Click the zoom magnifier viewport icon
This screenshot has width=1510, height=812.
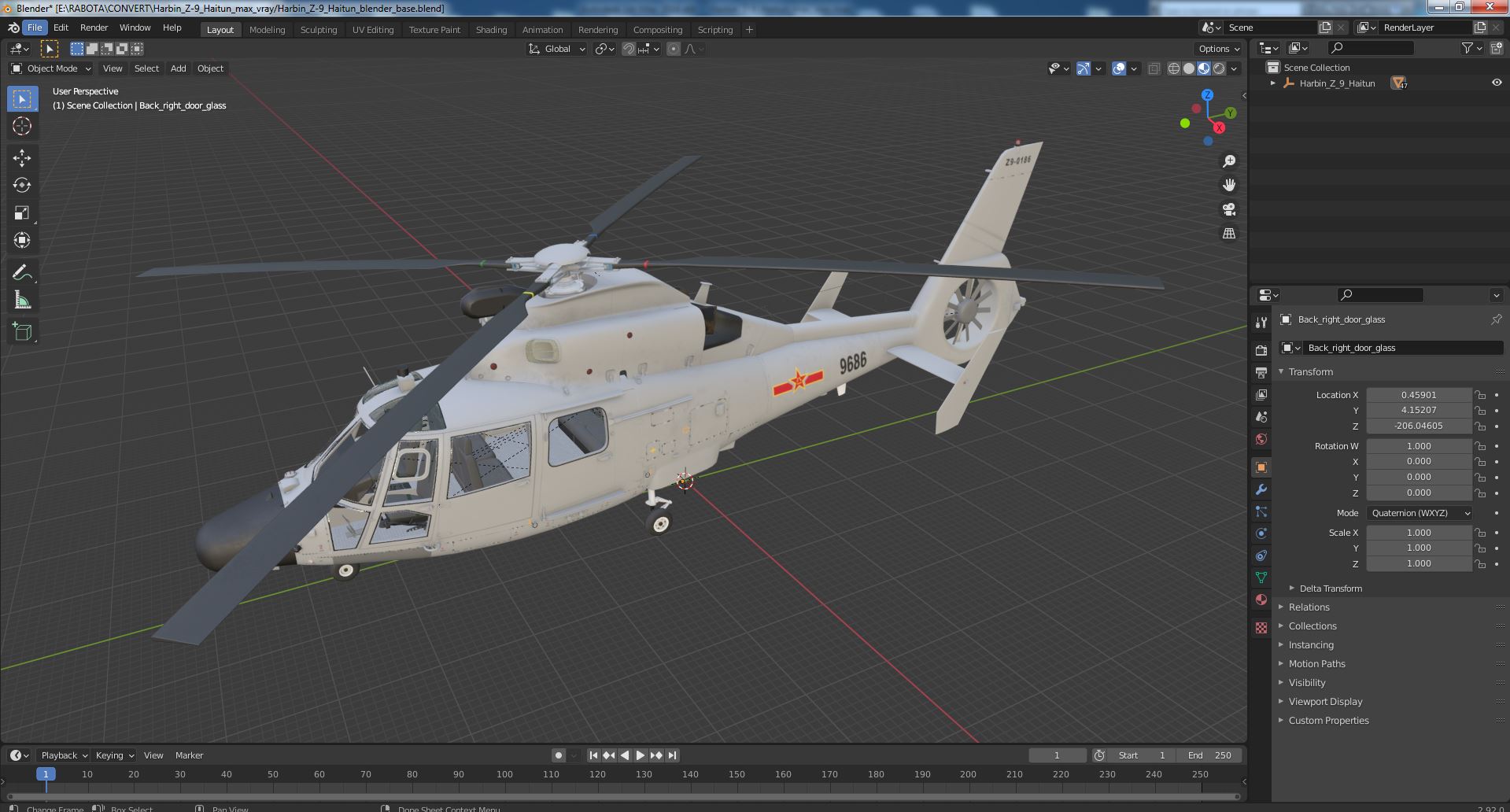(1228, 161)
